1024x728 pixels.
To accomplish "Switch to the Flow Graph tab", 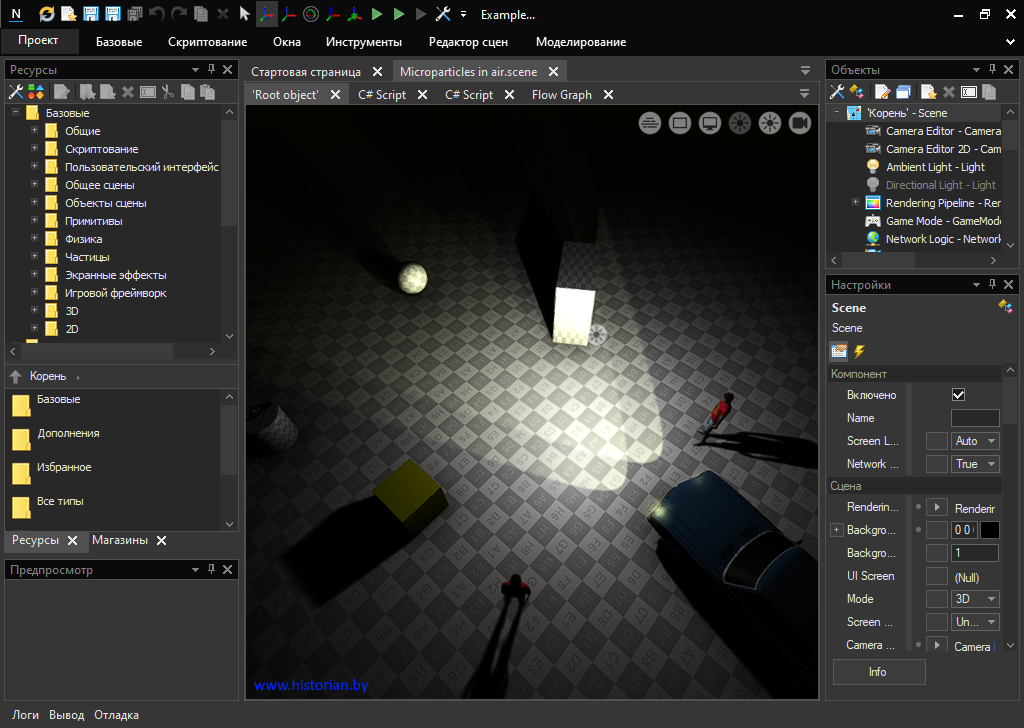I will [561, 95].
